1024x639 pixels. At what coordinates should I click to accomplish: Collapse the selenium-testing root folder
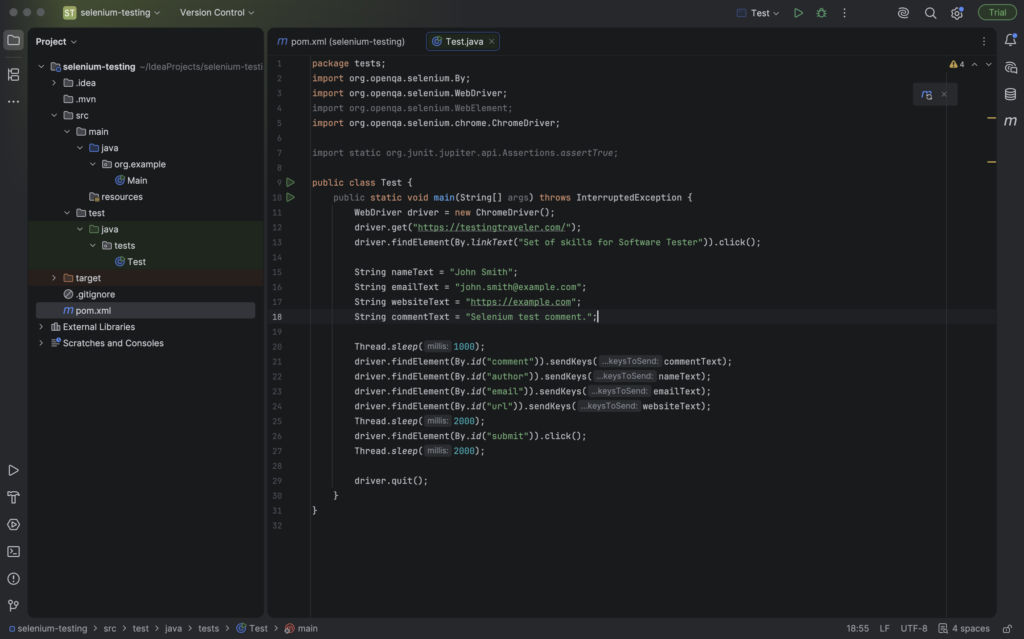pyautogui.click(x=41, y=67)
